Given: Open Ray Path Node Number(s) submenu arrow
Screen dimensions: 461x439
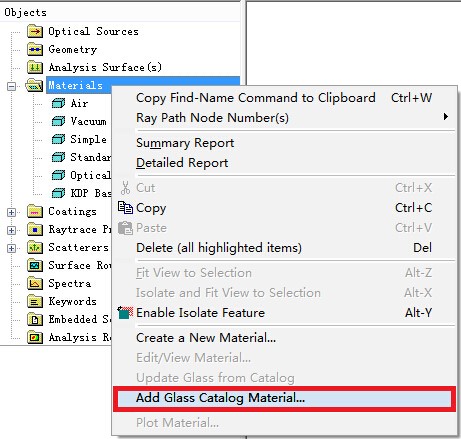Looking at the screenshot, I should 446,117.
